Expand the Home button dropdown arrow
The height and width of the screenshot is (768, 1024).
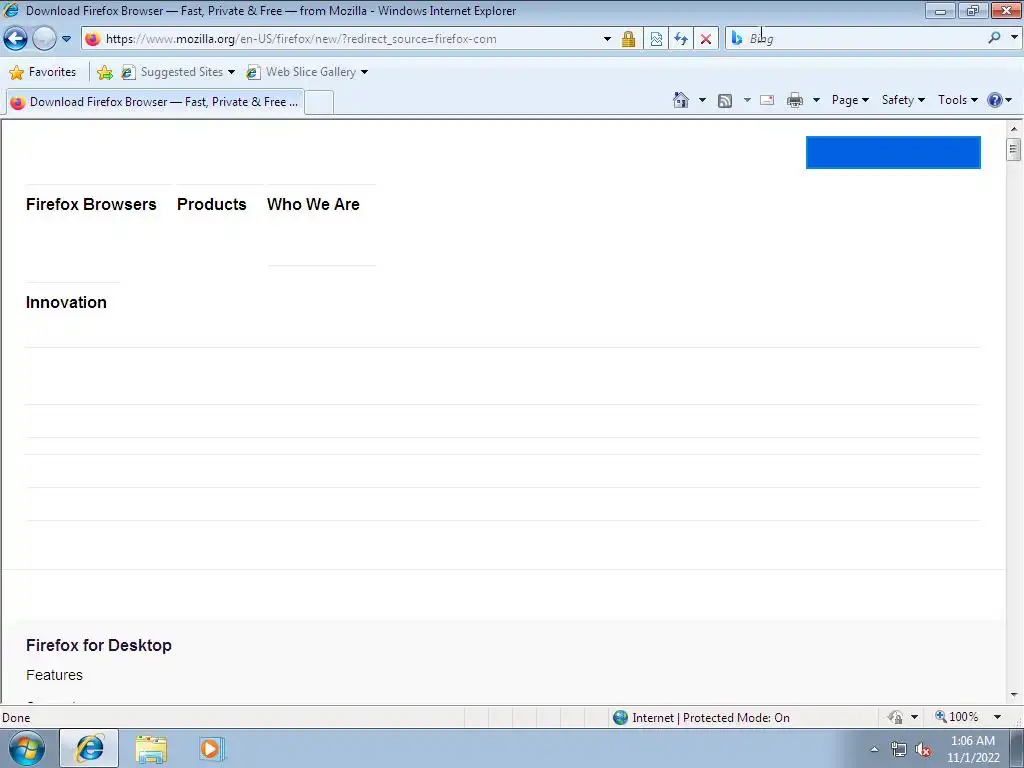click(x=702, y=100)
